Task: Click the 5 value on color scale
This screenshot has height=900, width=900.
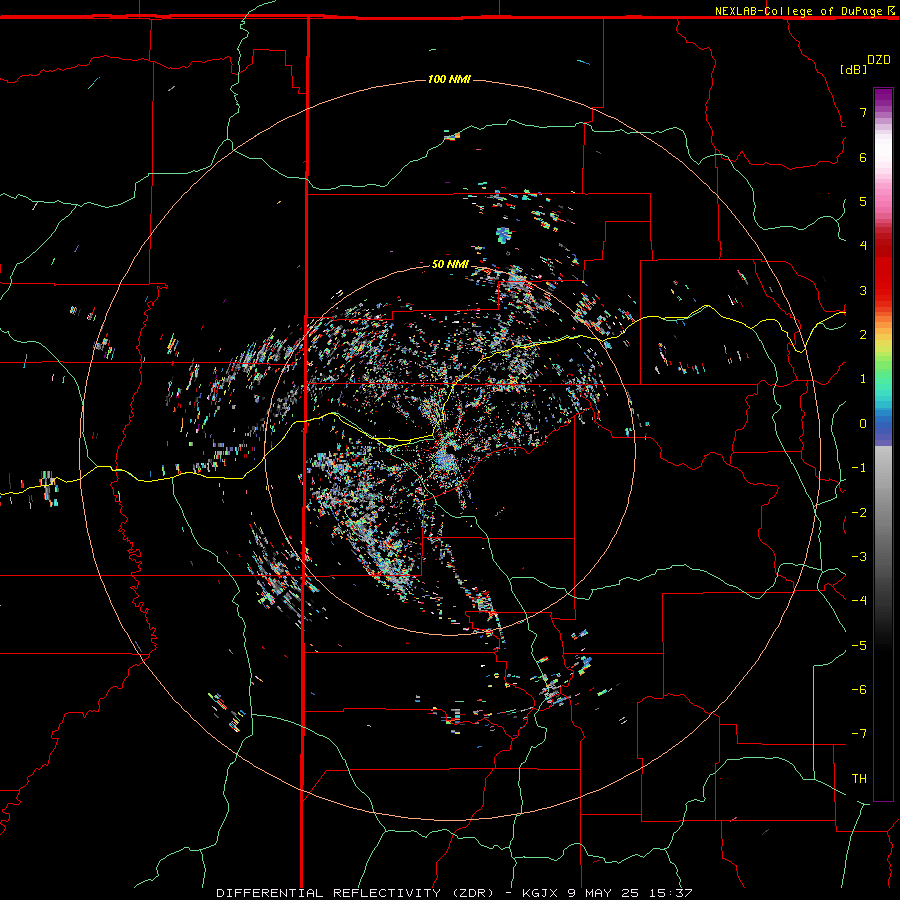Action: 863,201
